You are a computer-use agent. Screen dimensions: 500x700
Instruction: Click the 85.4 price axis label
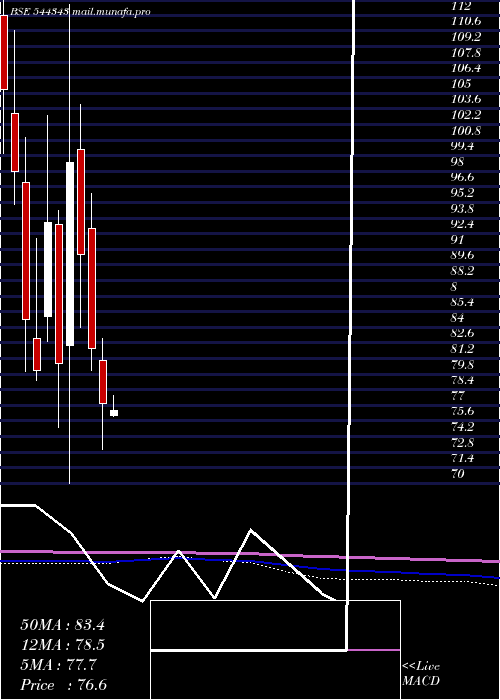point(463,302)
